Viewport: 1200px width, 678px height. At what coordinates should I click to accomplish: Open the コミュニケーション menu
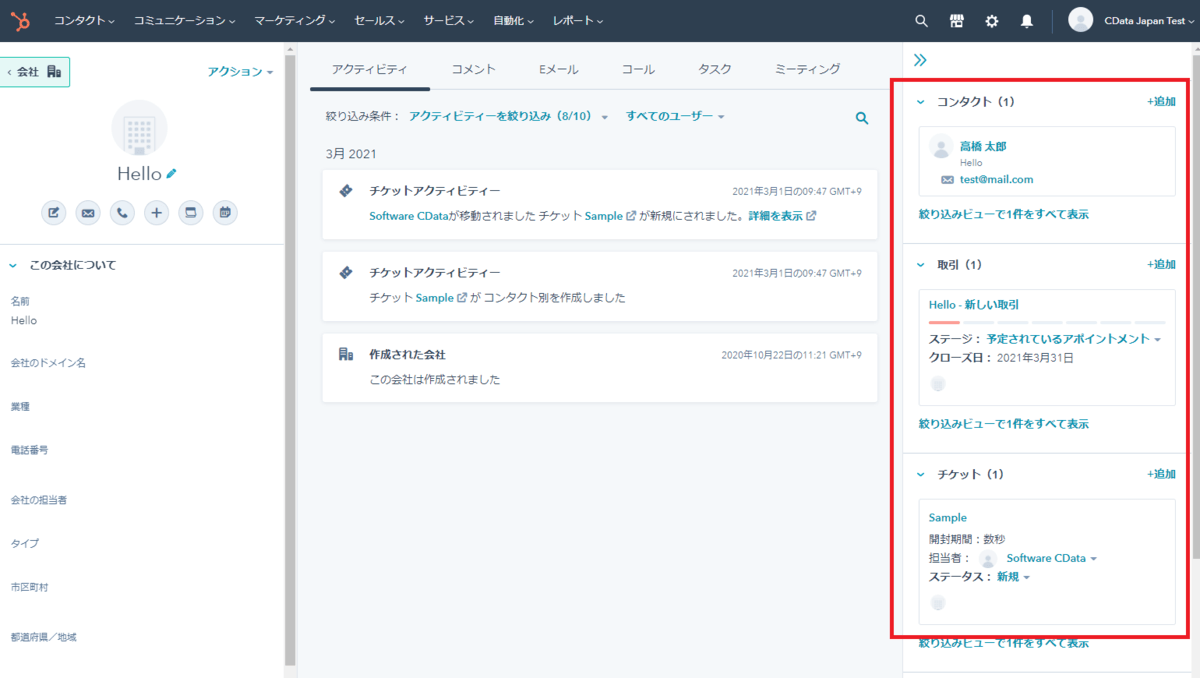coord(185,20)
